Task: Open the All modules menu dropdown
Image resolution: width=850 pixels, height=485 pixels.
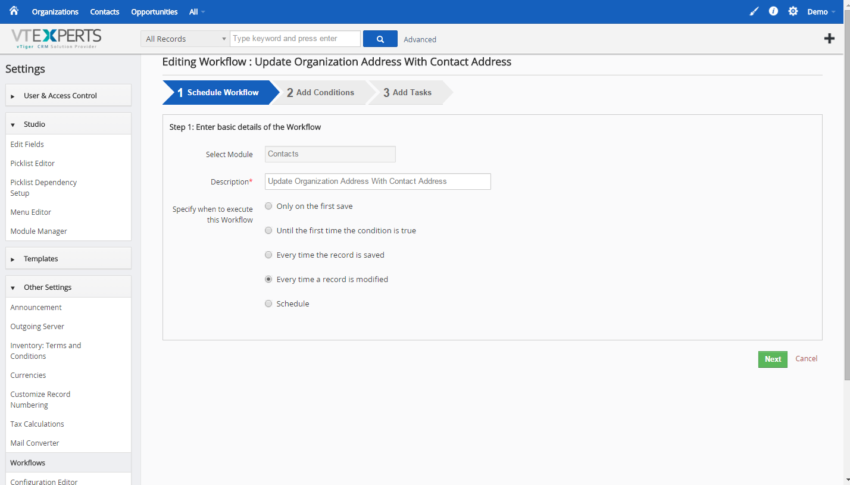Action: pyautogui.click(x=196, y=12)
